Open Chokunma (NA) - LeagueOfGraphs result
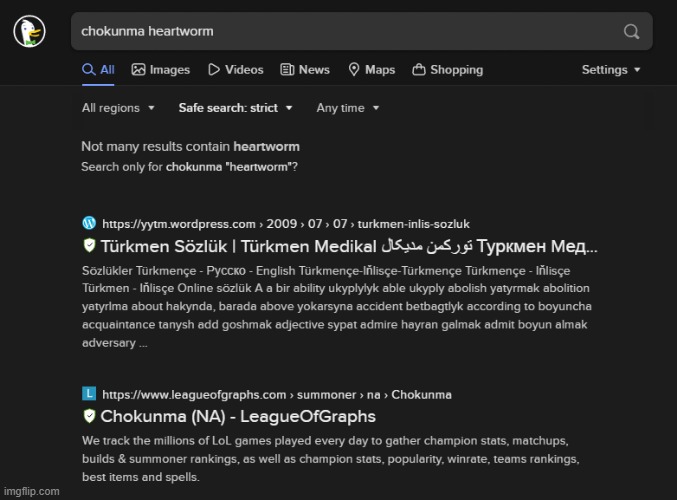The height and width of the screenshot is (500, 677). coord(238,416)
